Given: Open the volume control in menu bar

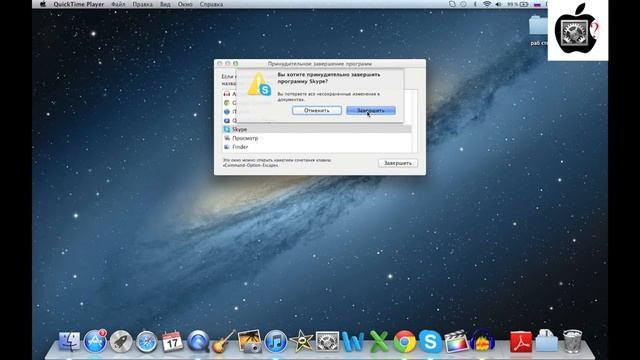Looking at the screenshot, I should tap(498, 4).
